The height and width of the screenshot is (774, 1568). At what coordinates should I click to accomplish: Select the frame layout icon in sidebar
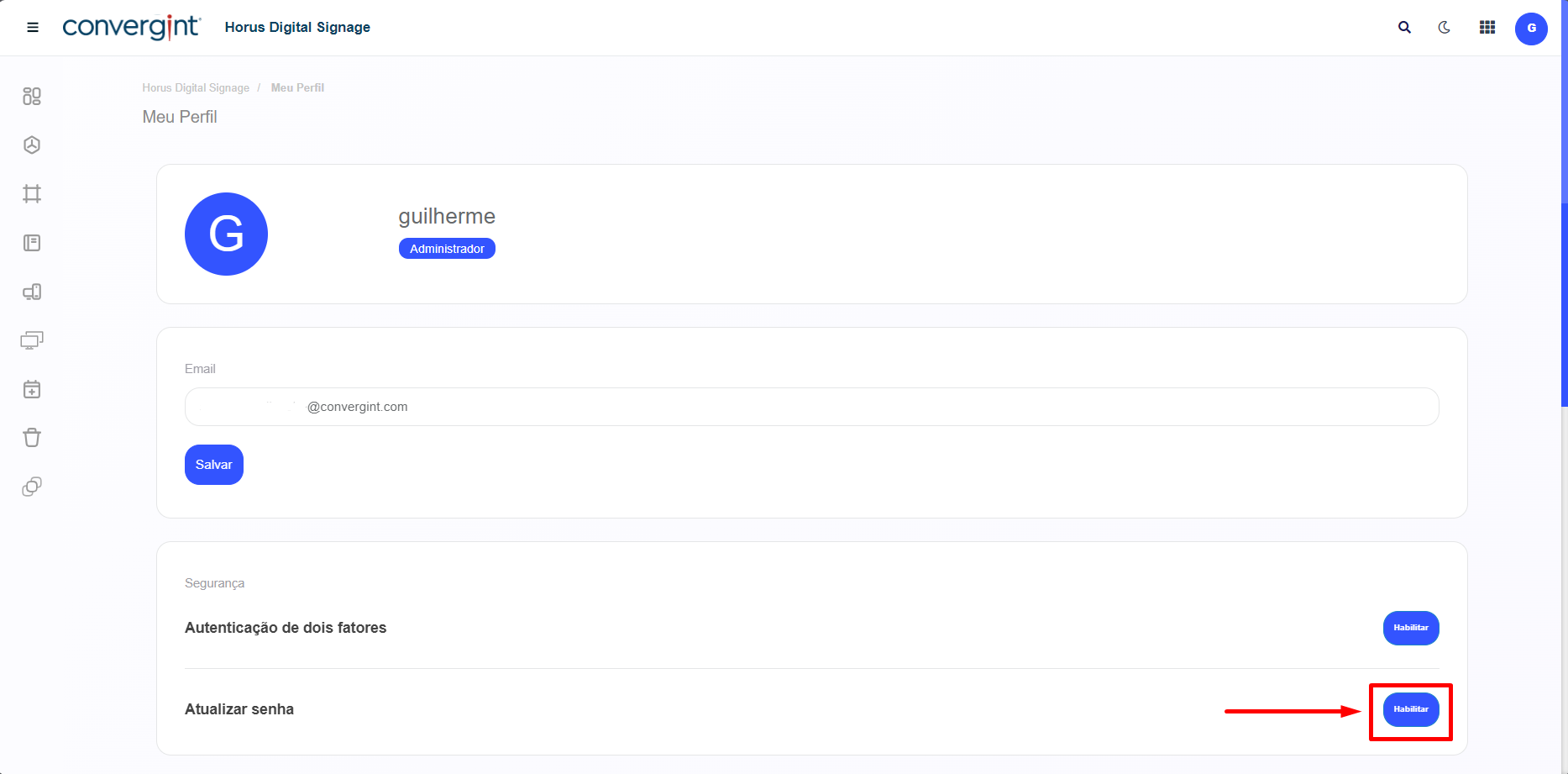pyautogui.click(x=32, y=194)
